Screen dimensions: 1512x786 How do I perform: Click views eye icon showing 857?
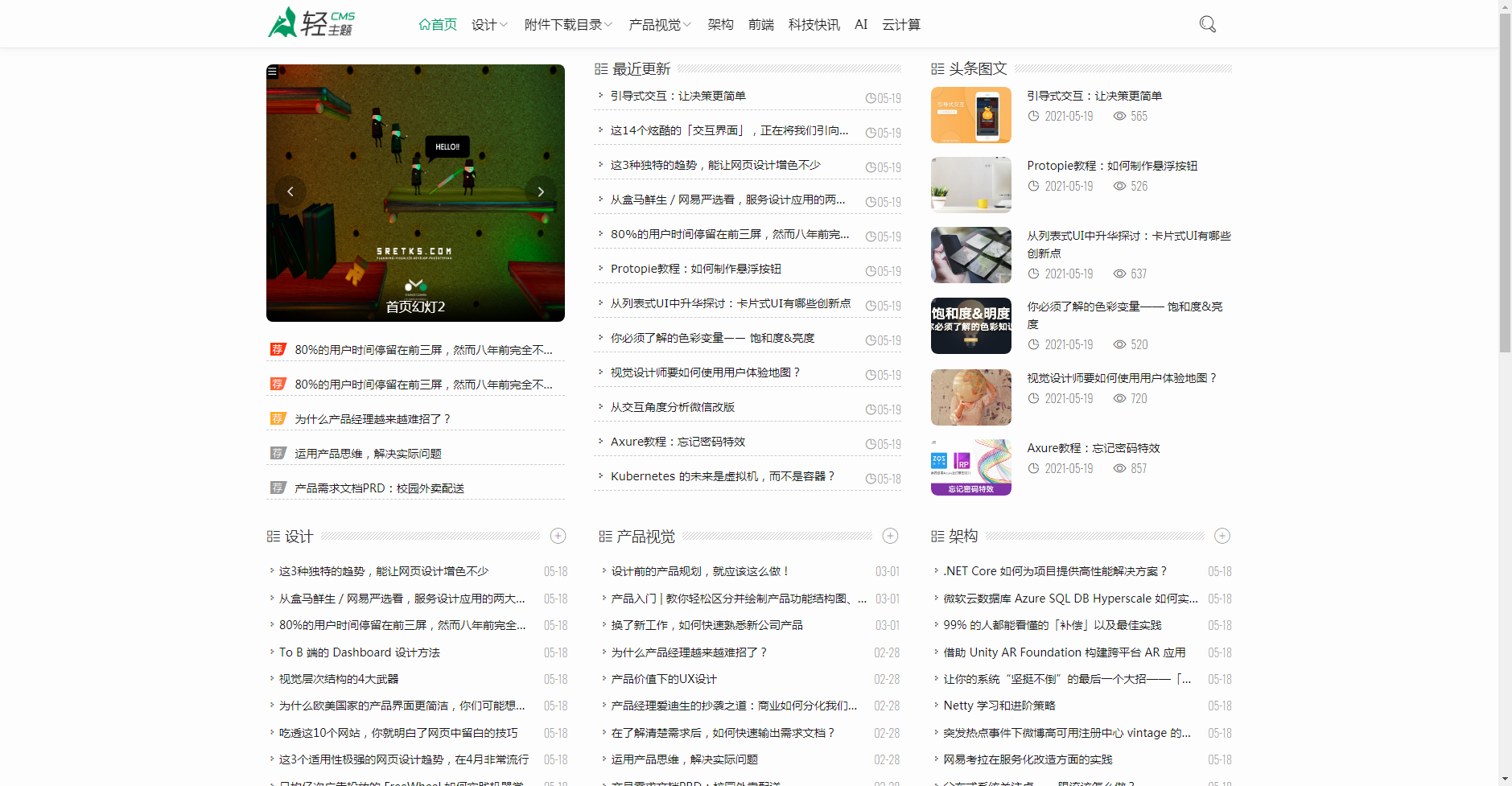(1119, 468)
